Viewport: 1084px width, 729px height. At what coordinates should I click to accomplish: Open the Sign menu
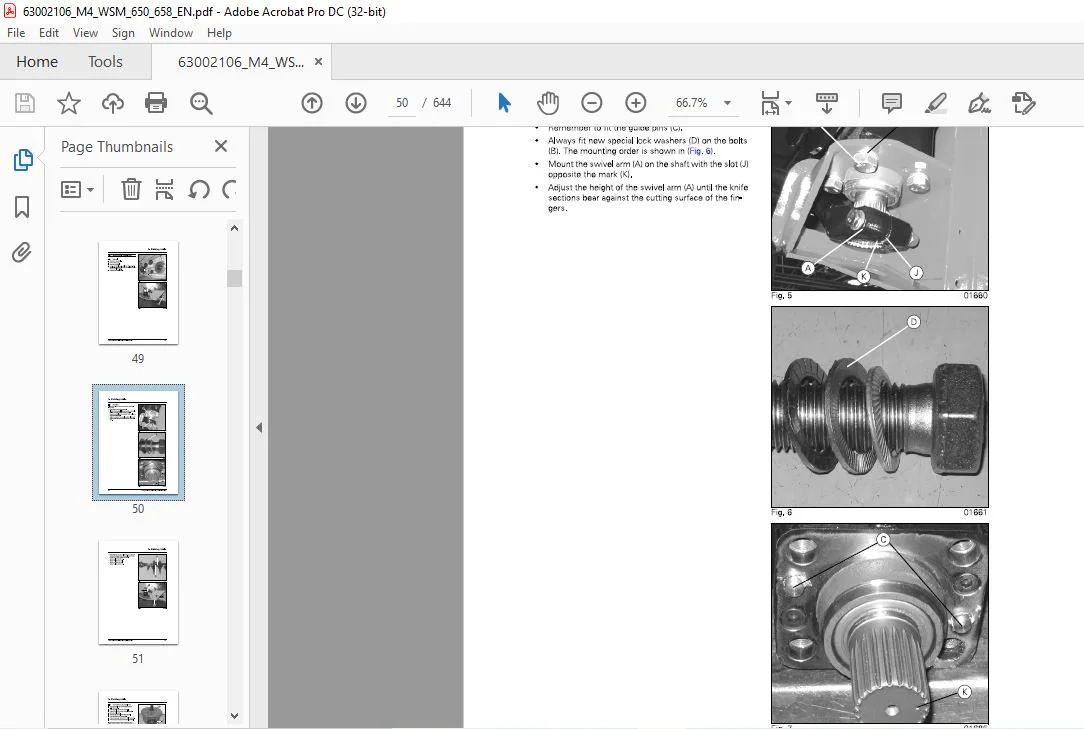123,33
